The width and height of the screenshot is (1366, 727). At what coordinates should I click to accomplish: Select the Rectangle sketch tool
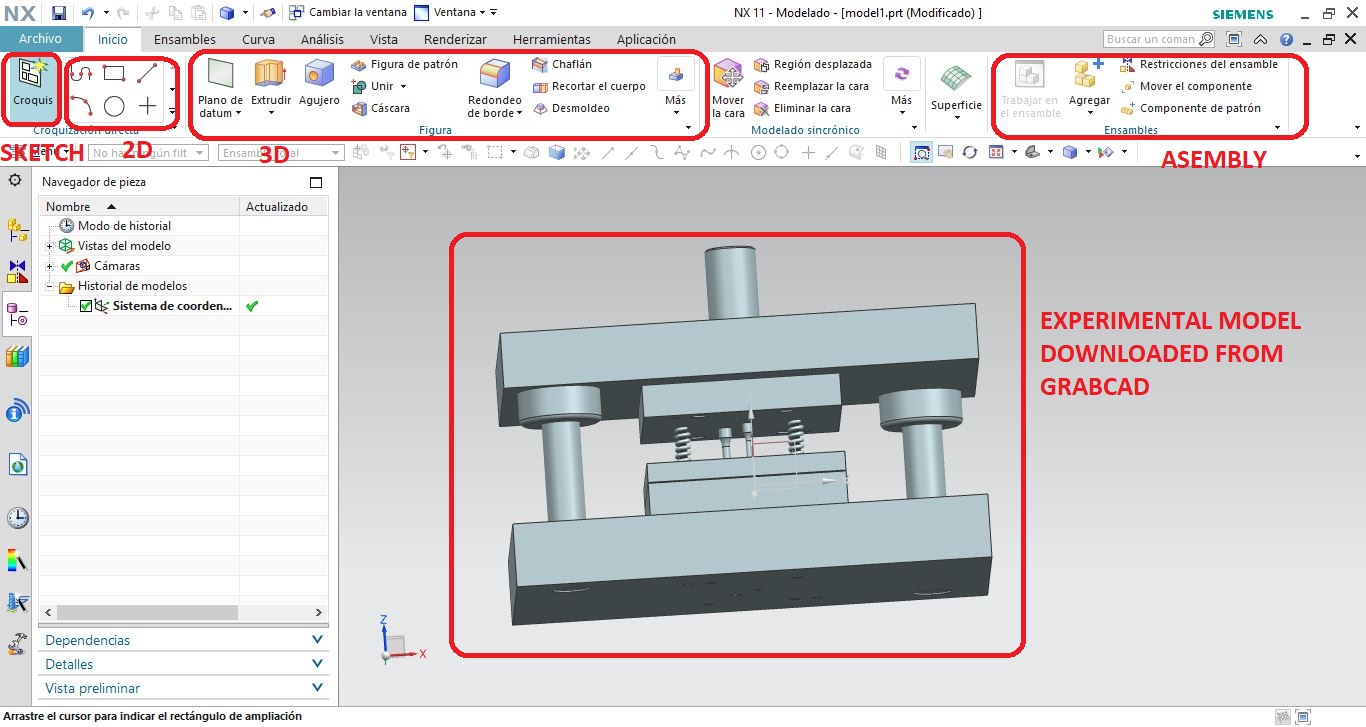[114, 73]
